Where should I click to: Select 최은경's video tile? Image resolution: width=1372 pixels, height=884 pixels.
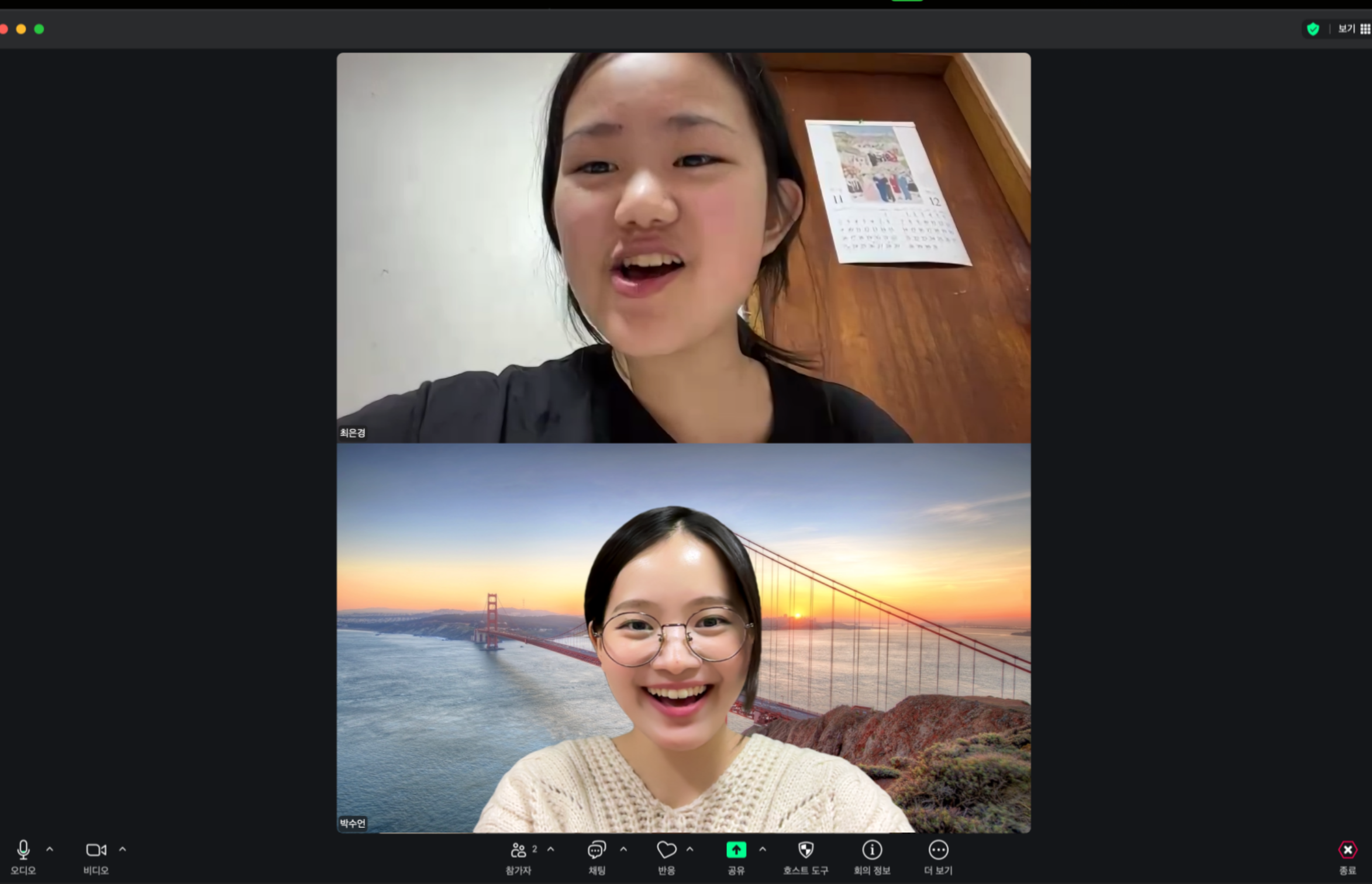pyautogui.click(x=684, y=248)
